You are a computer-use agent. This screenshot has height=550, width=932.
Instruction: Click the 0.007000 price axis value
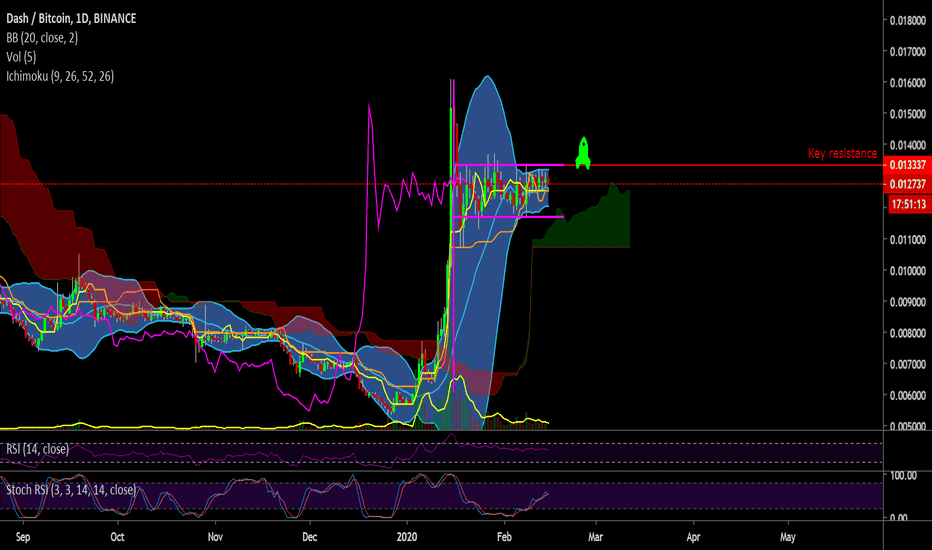click(x=908, y=364)
